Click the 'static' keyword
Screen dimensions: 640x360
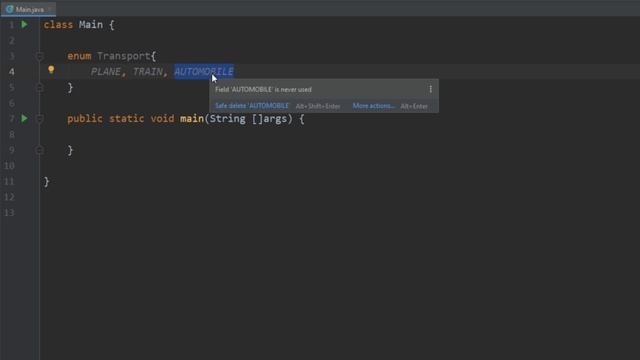click(127, 119)
